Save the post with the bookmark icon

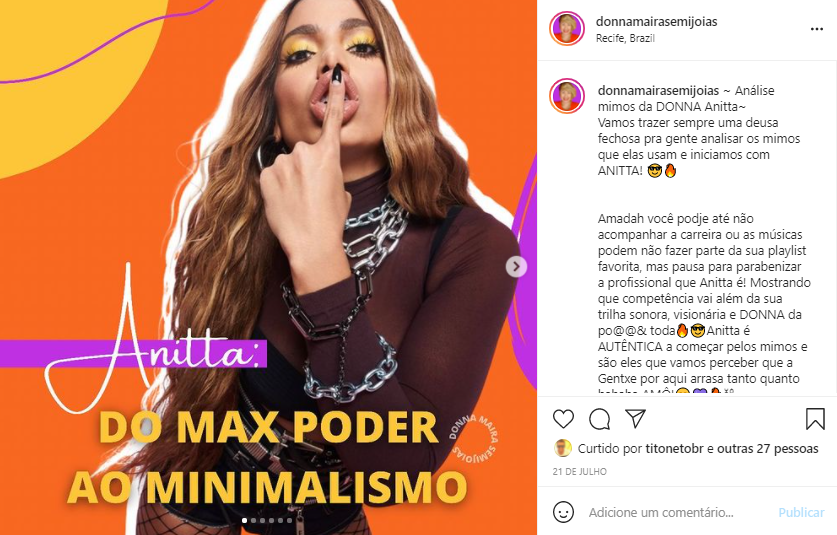click(x=815, y=419)
